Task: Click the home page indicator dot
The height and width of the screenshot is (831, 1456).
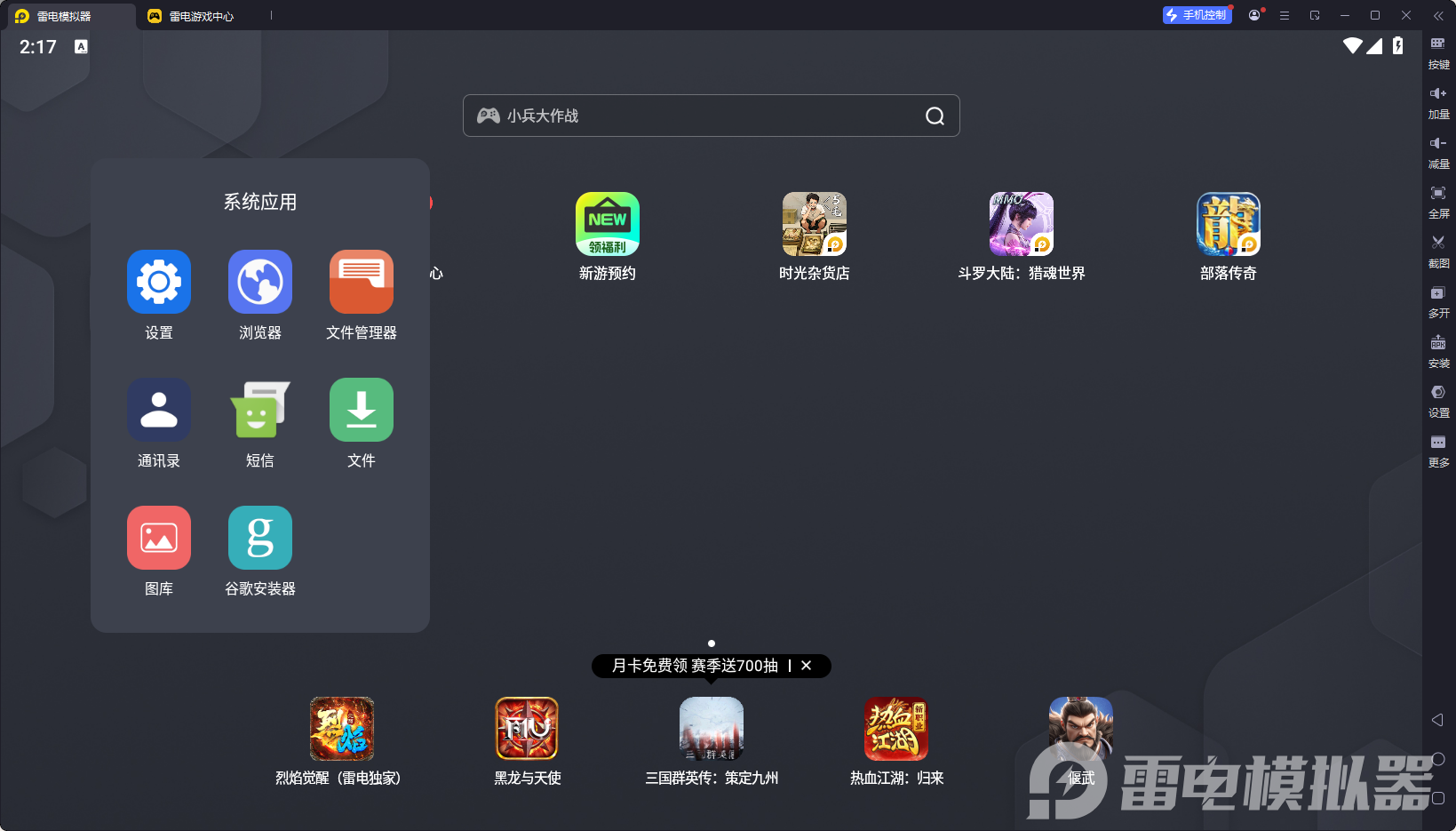Action: click(x=712, y=643)
